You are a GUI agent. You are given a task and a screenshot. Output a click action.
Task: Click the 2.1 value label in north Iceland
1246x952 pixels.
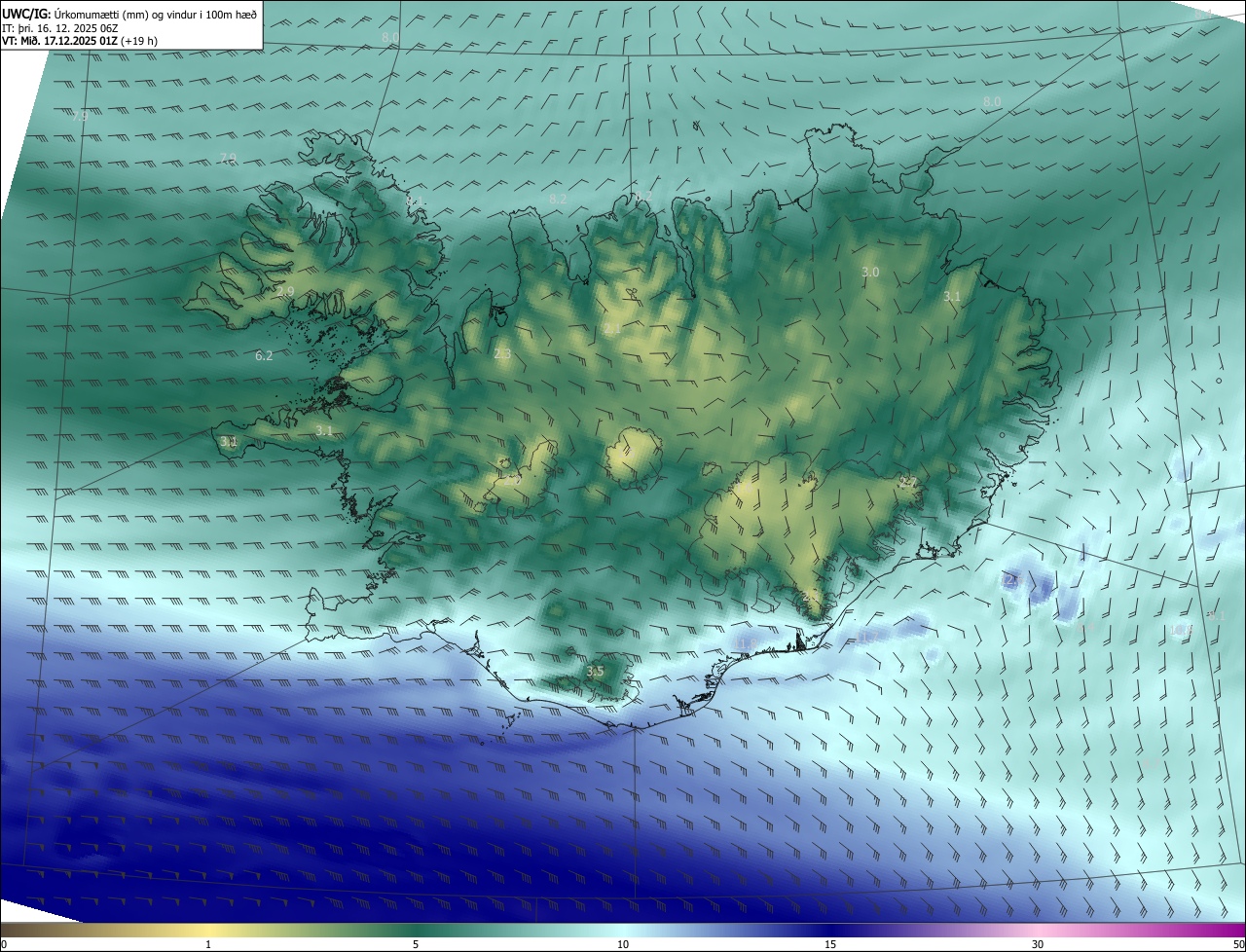[x=611, y=329]
